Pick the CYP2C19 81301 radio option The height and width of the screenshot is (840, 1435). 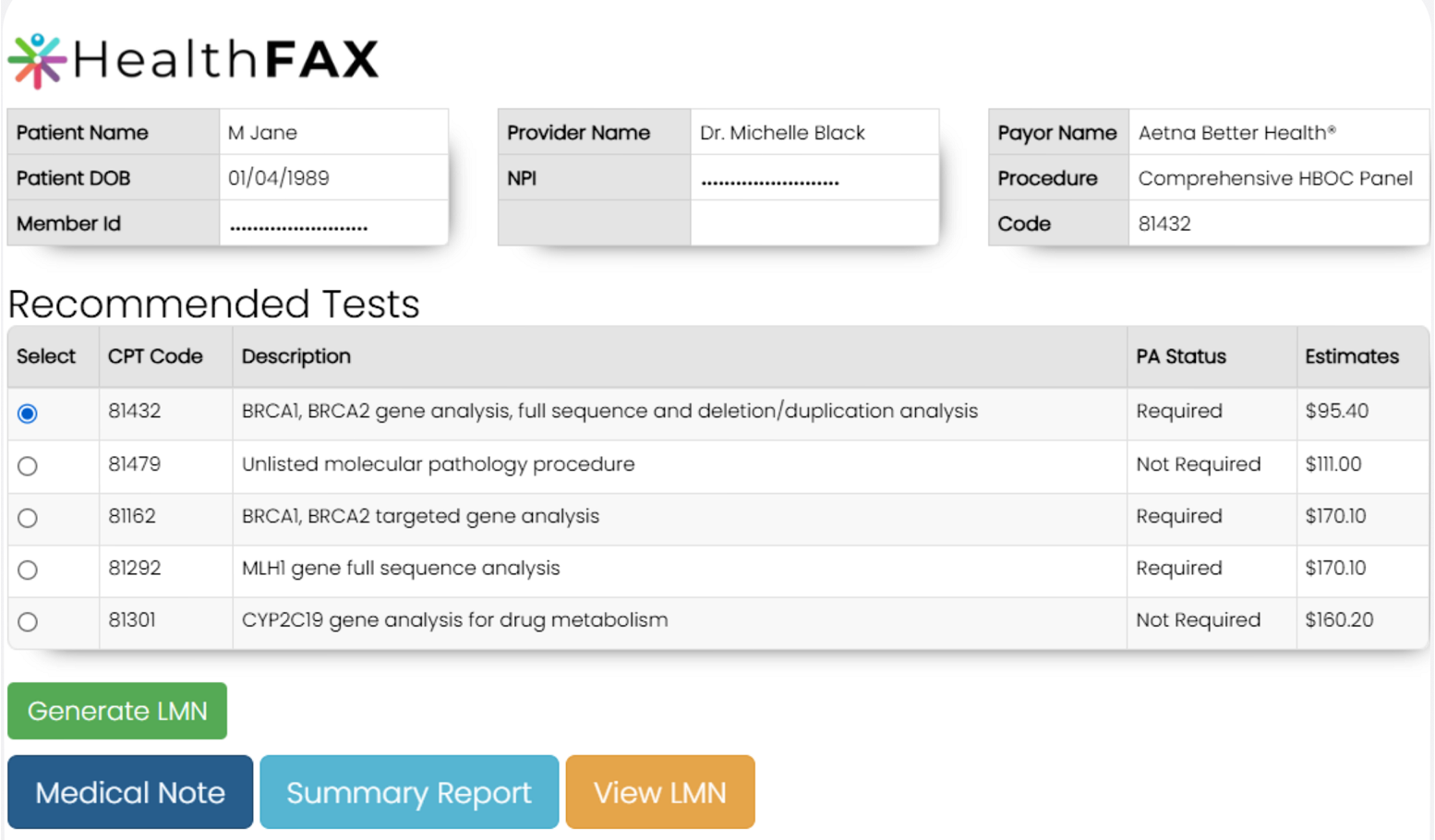(28, 622)
